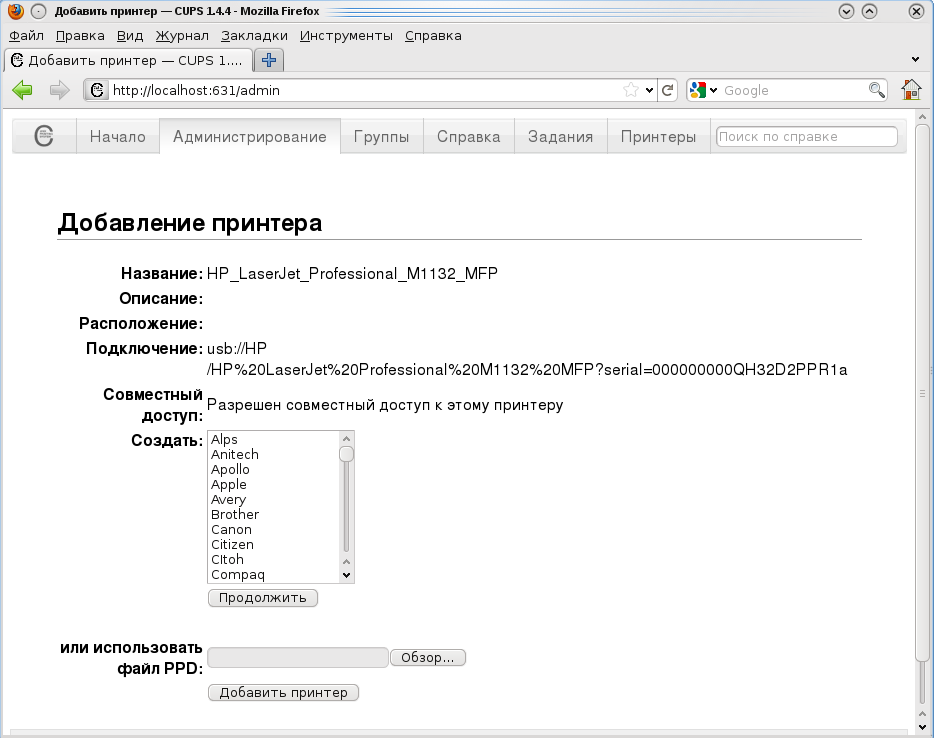The image size is (934, 738).
Task: Select Anitech in the manufacturer list
Action: 275,454
